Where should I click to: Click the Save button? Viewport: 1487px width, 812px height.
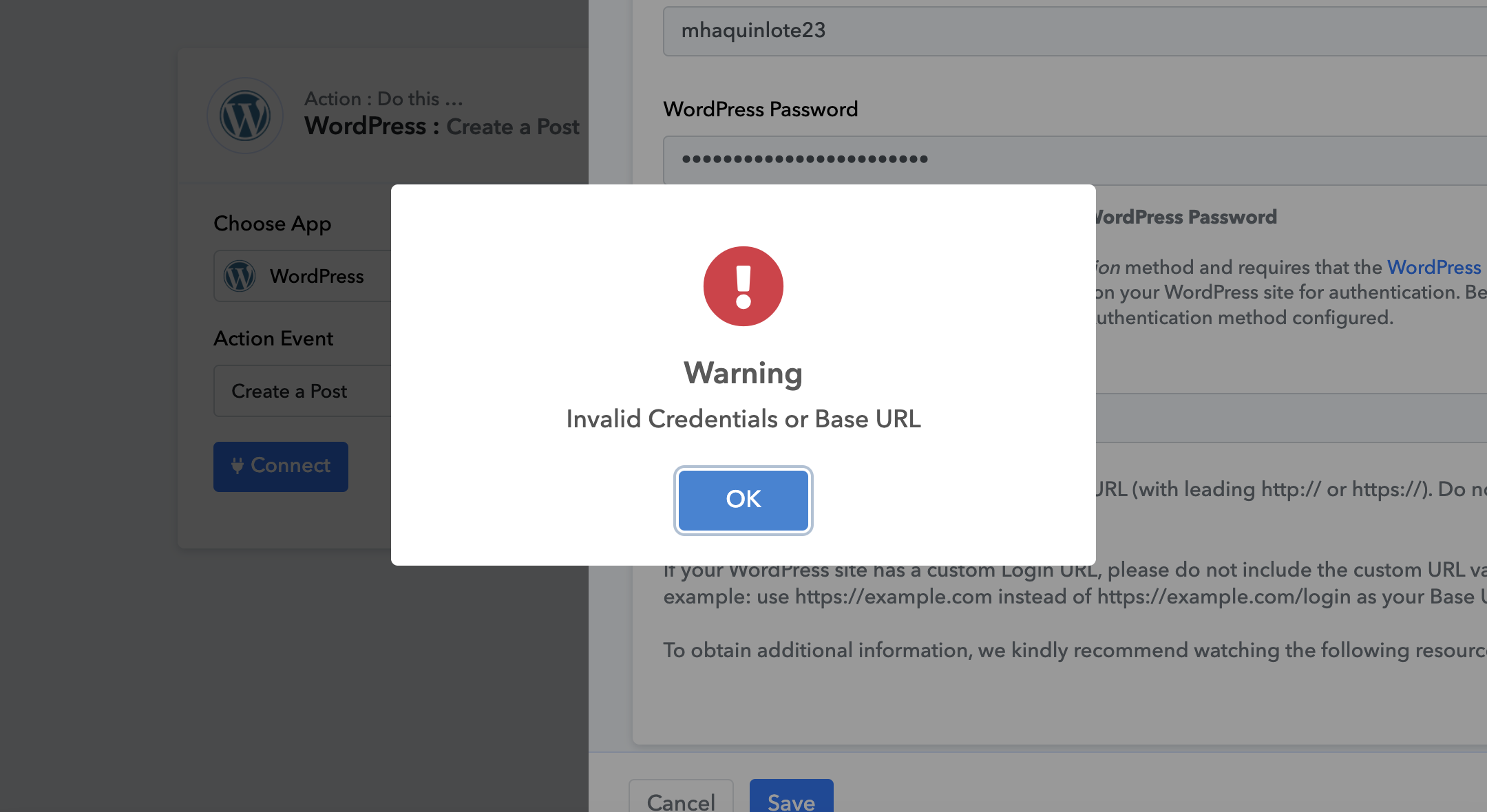(x=792, y=796)
